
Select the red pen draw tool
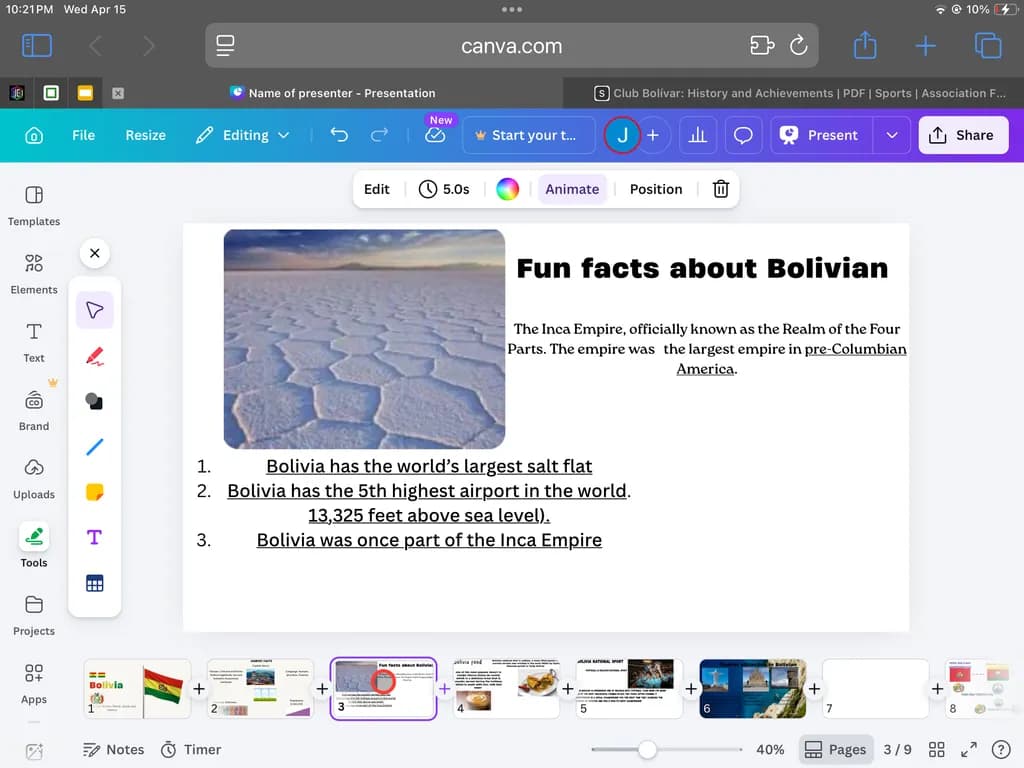click(x=95, y=356)
